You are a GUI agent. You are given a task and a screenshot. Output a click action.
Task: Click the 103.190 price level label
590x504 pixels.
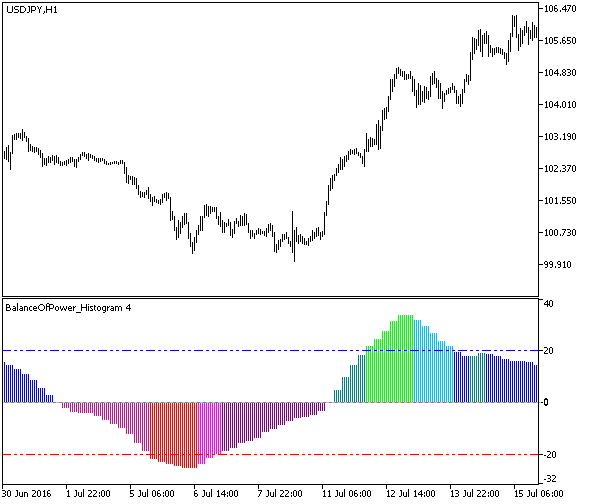tap(560, 137)
